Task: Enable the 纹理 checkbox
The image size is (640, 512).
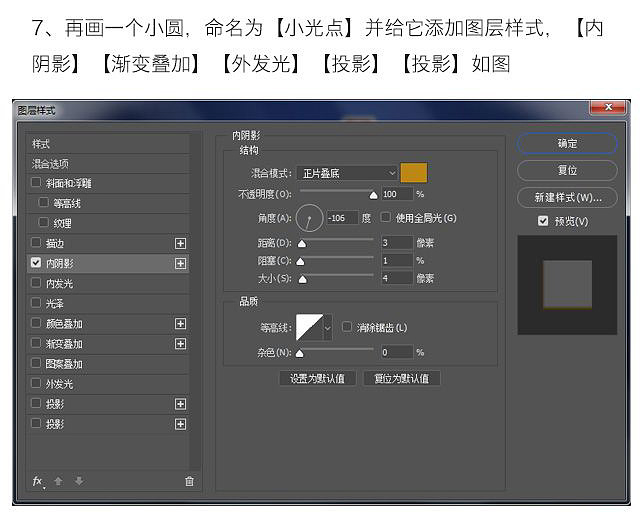Action: (x=43, y=223)
